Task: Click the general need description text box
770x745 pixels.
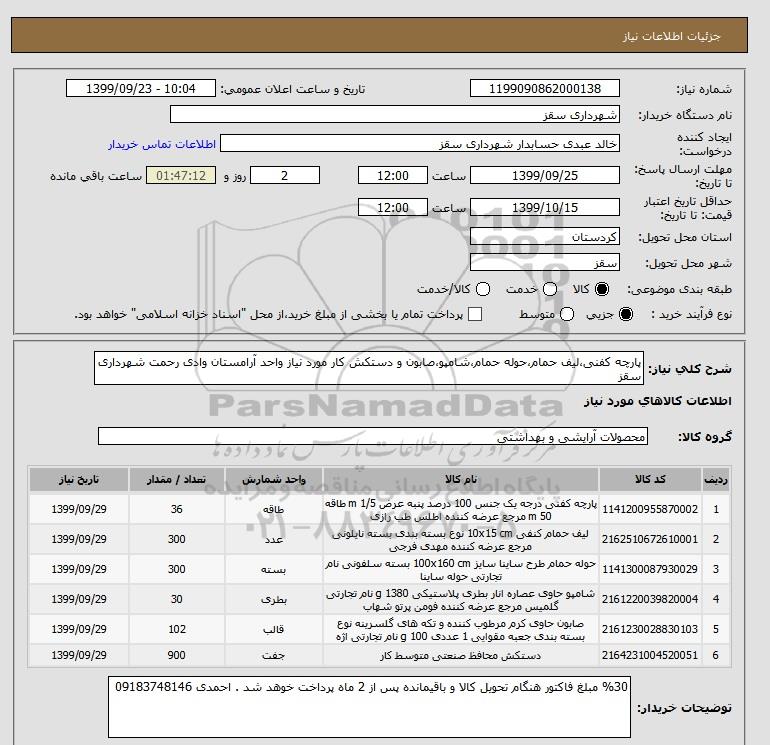Action: click(369, 368)
